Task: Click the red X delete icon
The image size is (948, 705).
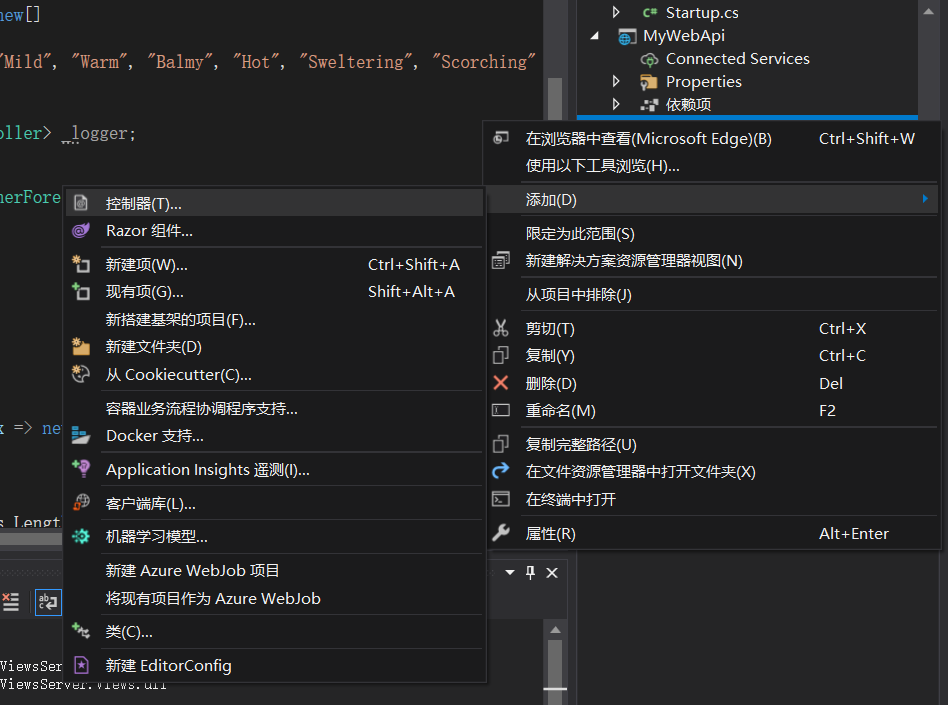Action: (x=501, y=383)
